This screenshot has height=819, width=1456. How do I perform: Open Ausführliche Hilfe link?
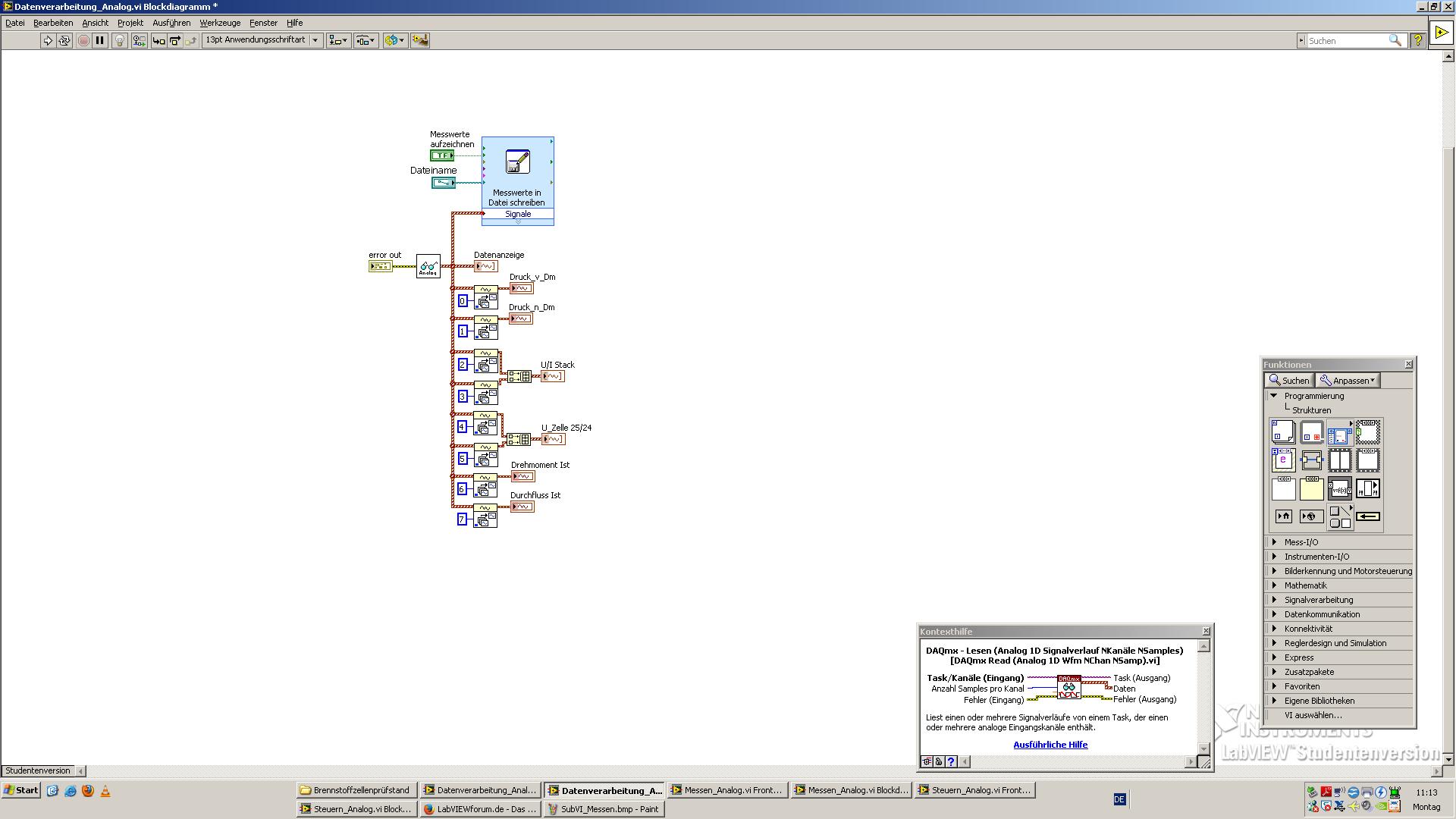[x=1050, y=745]
